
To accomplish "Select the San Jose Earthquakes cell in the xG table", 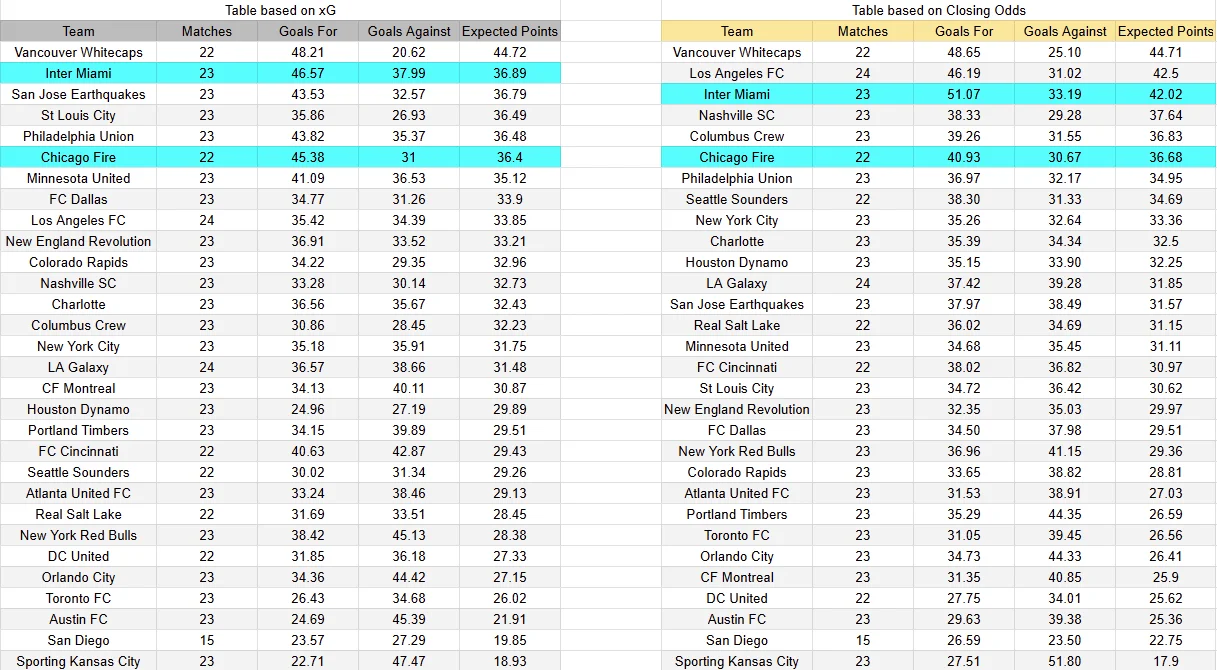I will 78,94.
